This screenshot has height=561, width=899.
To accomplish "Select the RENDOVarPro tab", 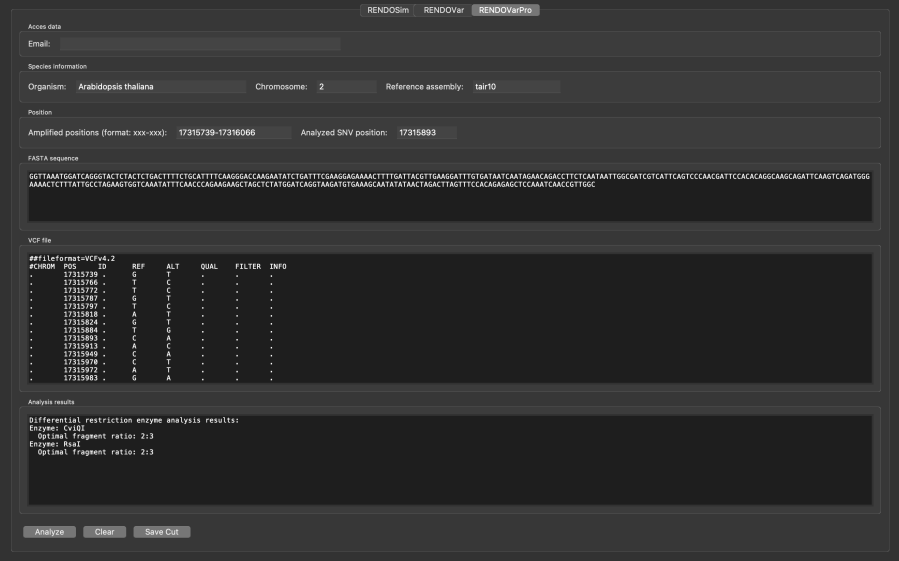I will pos(504,10).
